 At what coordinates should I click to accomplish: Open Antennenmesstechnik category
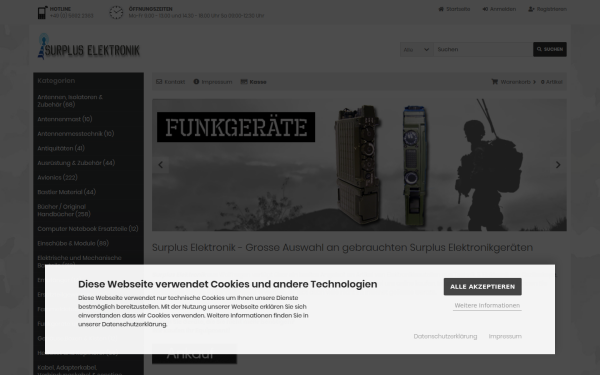[76, 134]
